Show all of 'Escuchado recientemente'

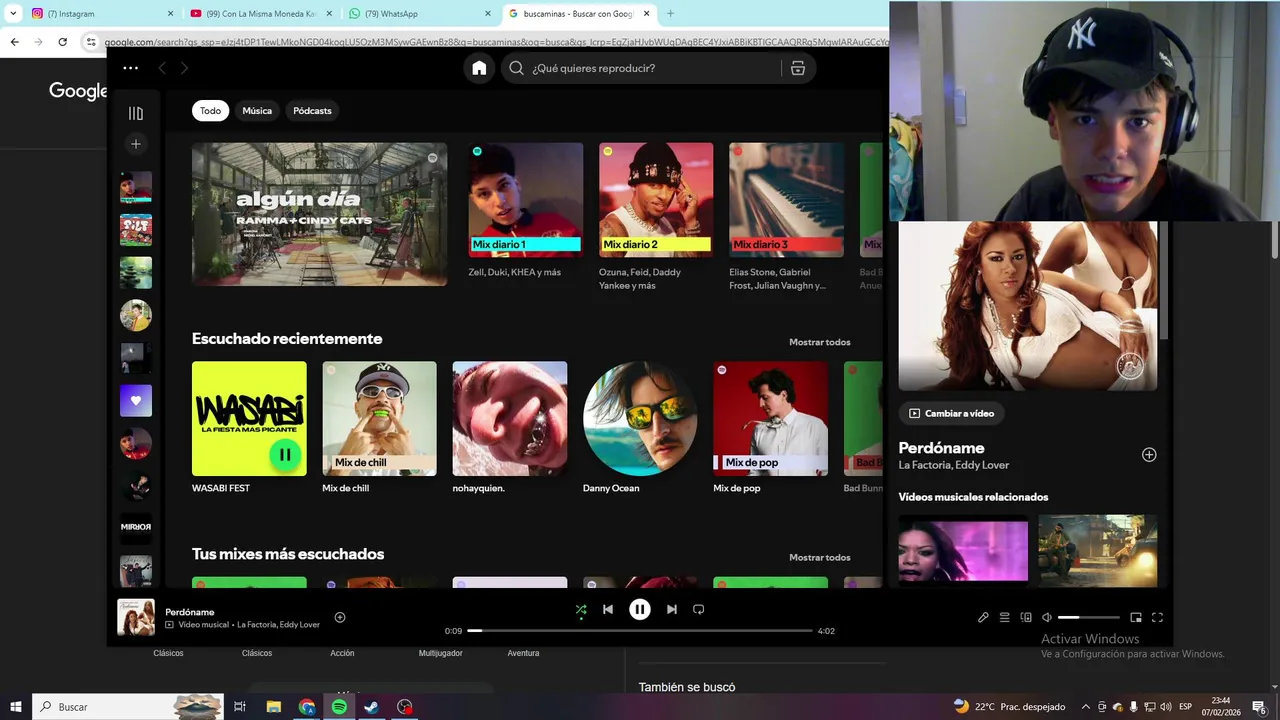click(819, 342)
